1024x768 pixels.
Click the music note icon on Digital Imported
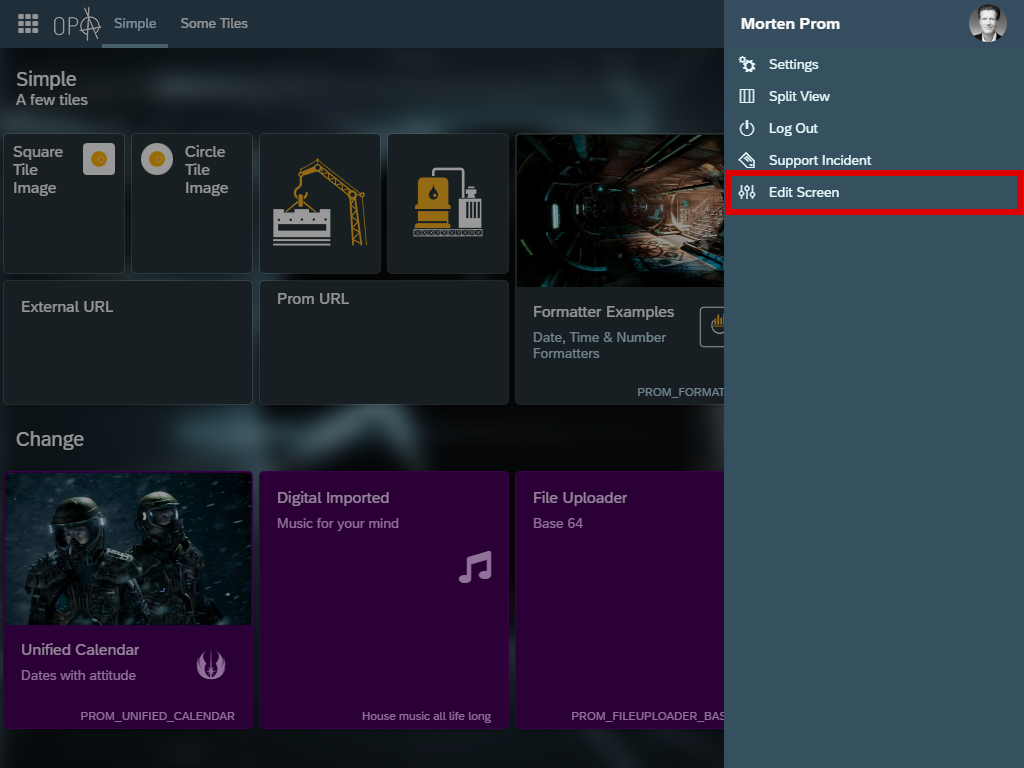(x=475, y=567)
